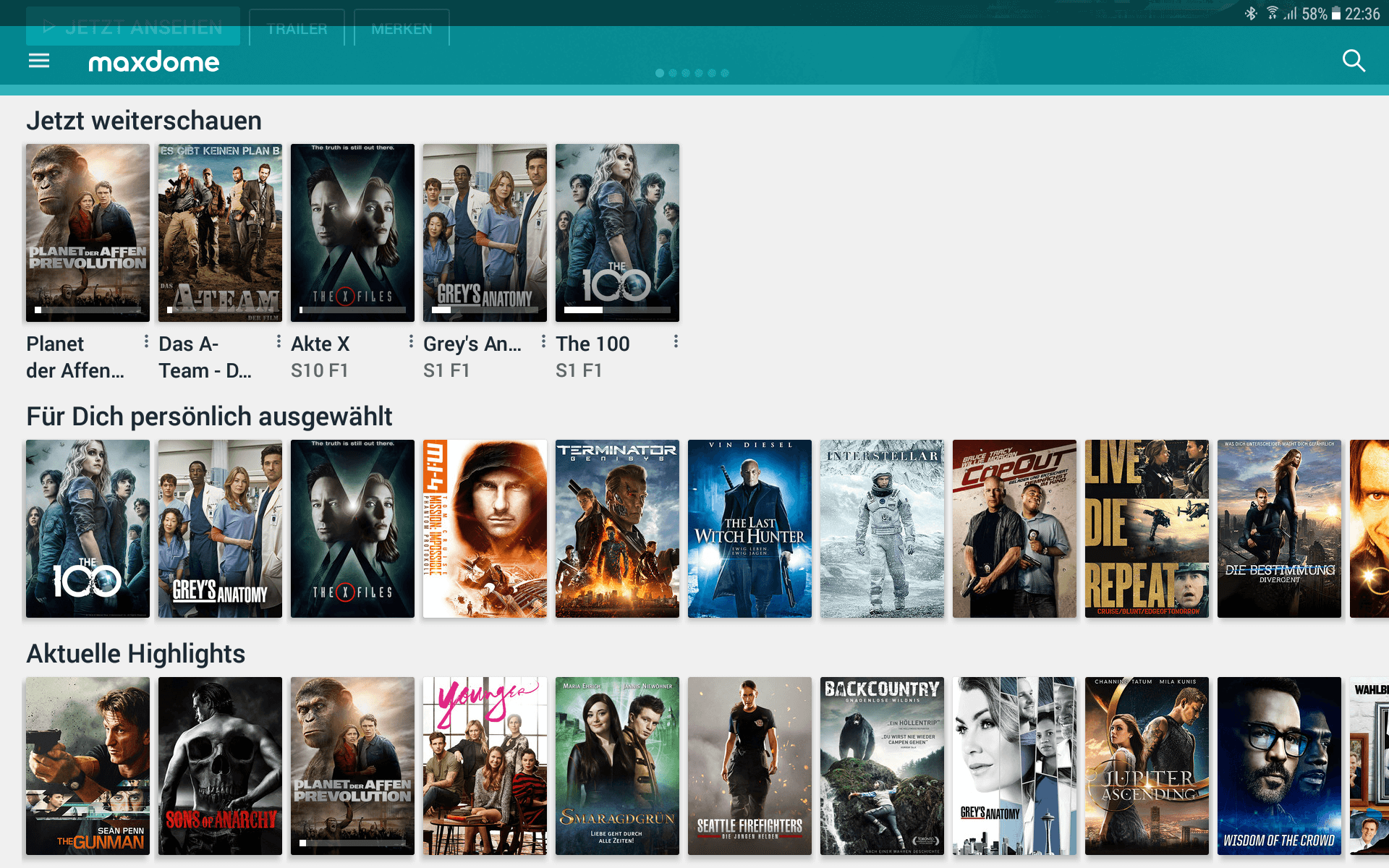Click the MERKEN button
Image resolution: width=1389 pixels, height=868 pixels.
(x=402, y=28)
